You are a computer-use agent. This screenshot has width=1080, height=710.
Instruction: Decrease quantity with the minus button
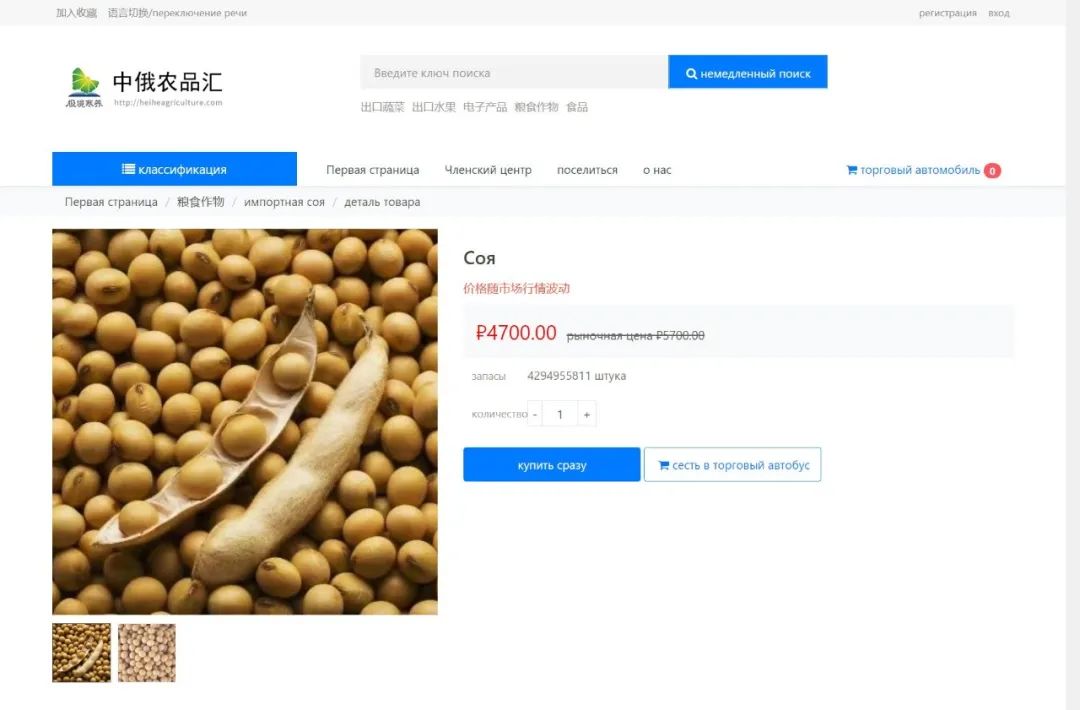534,415
